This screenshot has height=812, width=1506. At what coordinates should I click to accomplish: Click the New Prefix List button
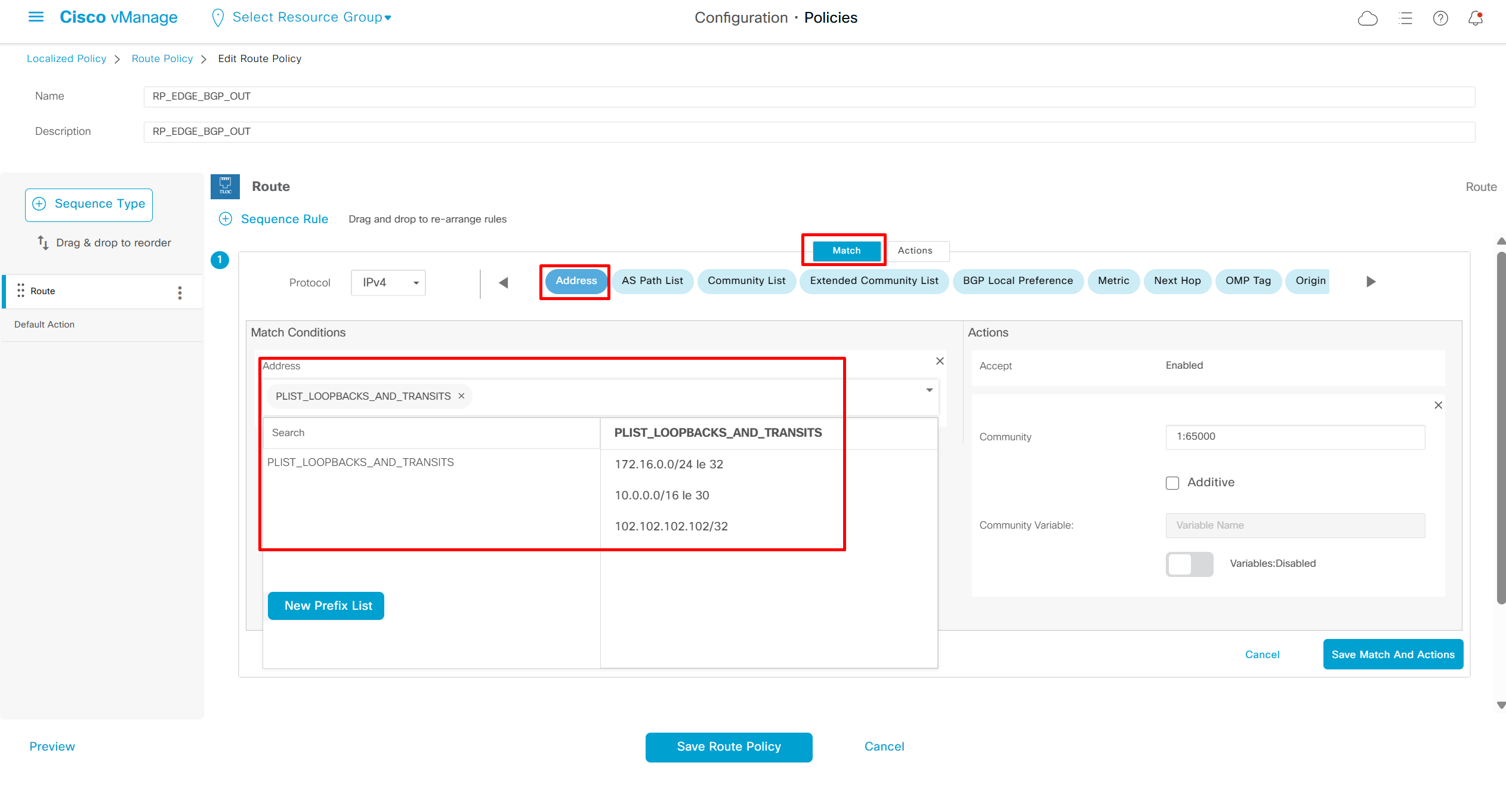(326, 606)
